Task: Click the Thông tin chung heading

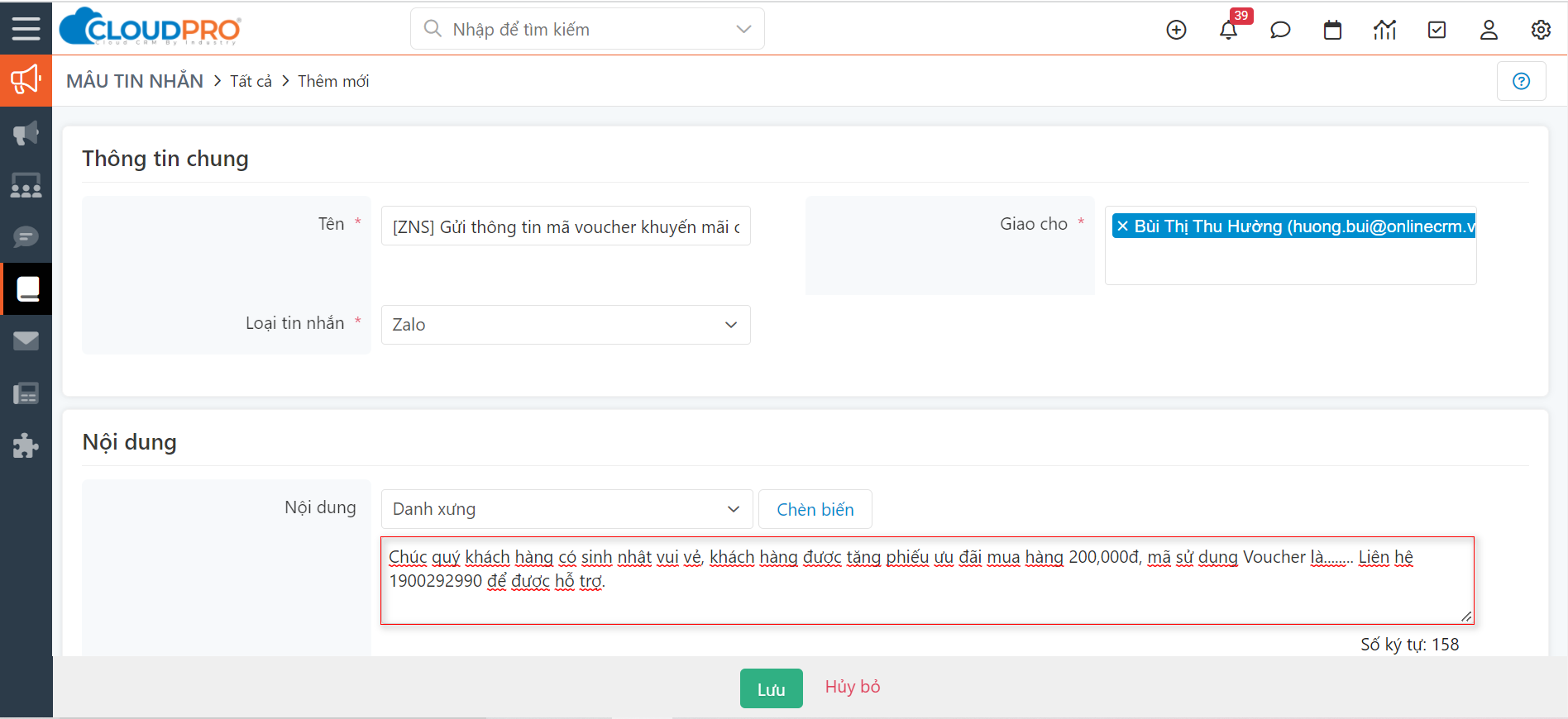Action: 165,159
